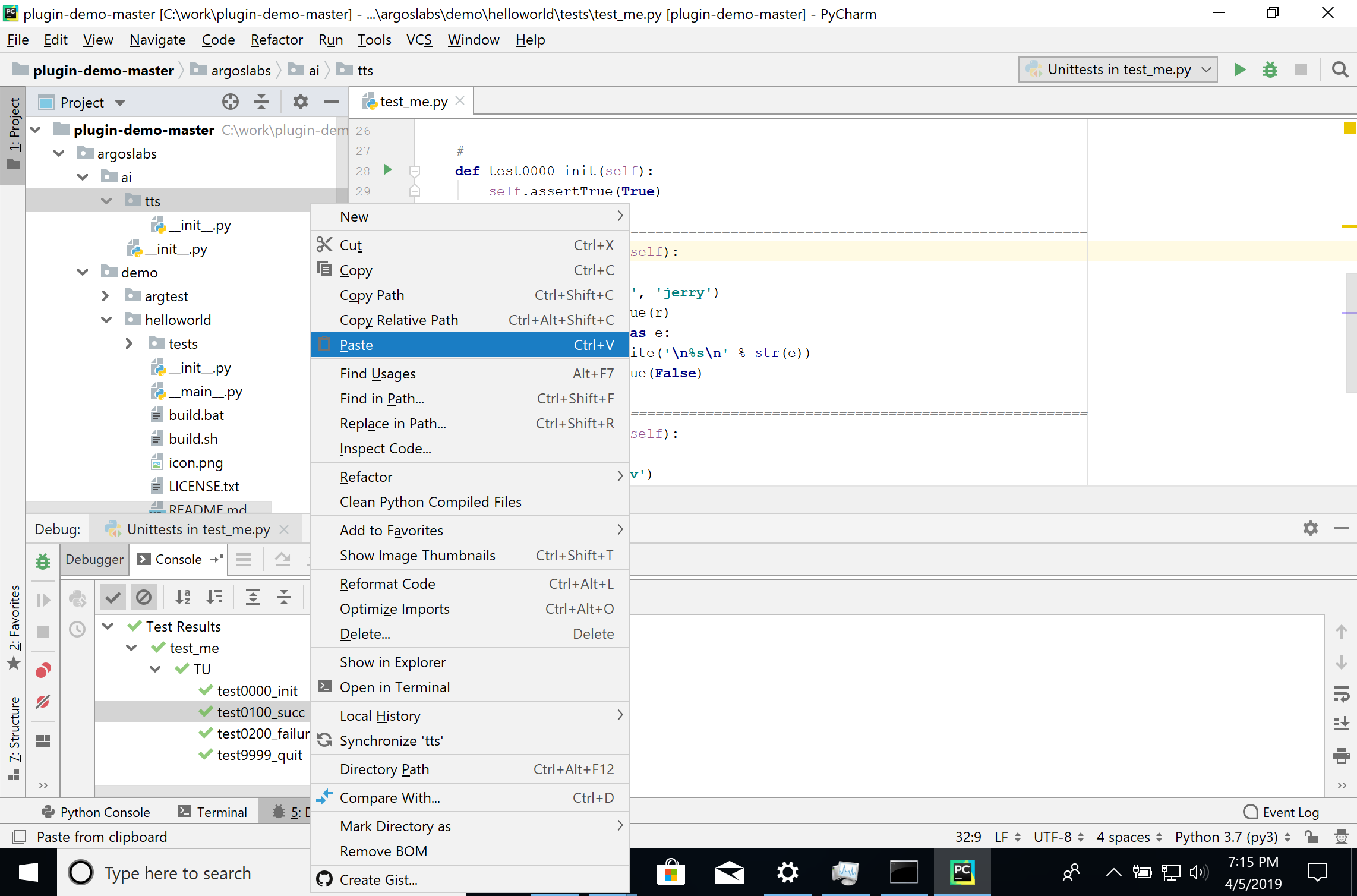Click Python 3.7 (py3) interpreter selector
Screen dimensions: 1357x896
tap(1232, 837)
